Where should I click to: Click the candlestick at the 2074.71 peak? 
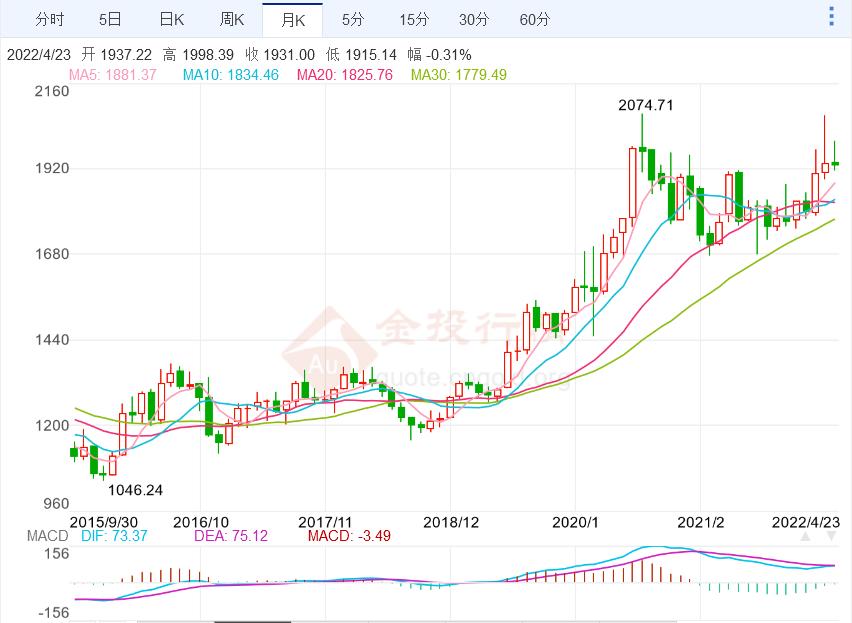click(x=642, y=147)
